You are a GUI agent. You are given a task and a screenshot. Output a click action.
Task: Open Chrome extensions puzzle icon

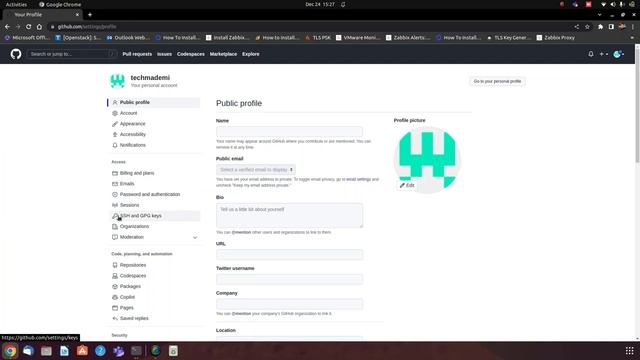point(600,27)
